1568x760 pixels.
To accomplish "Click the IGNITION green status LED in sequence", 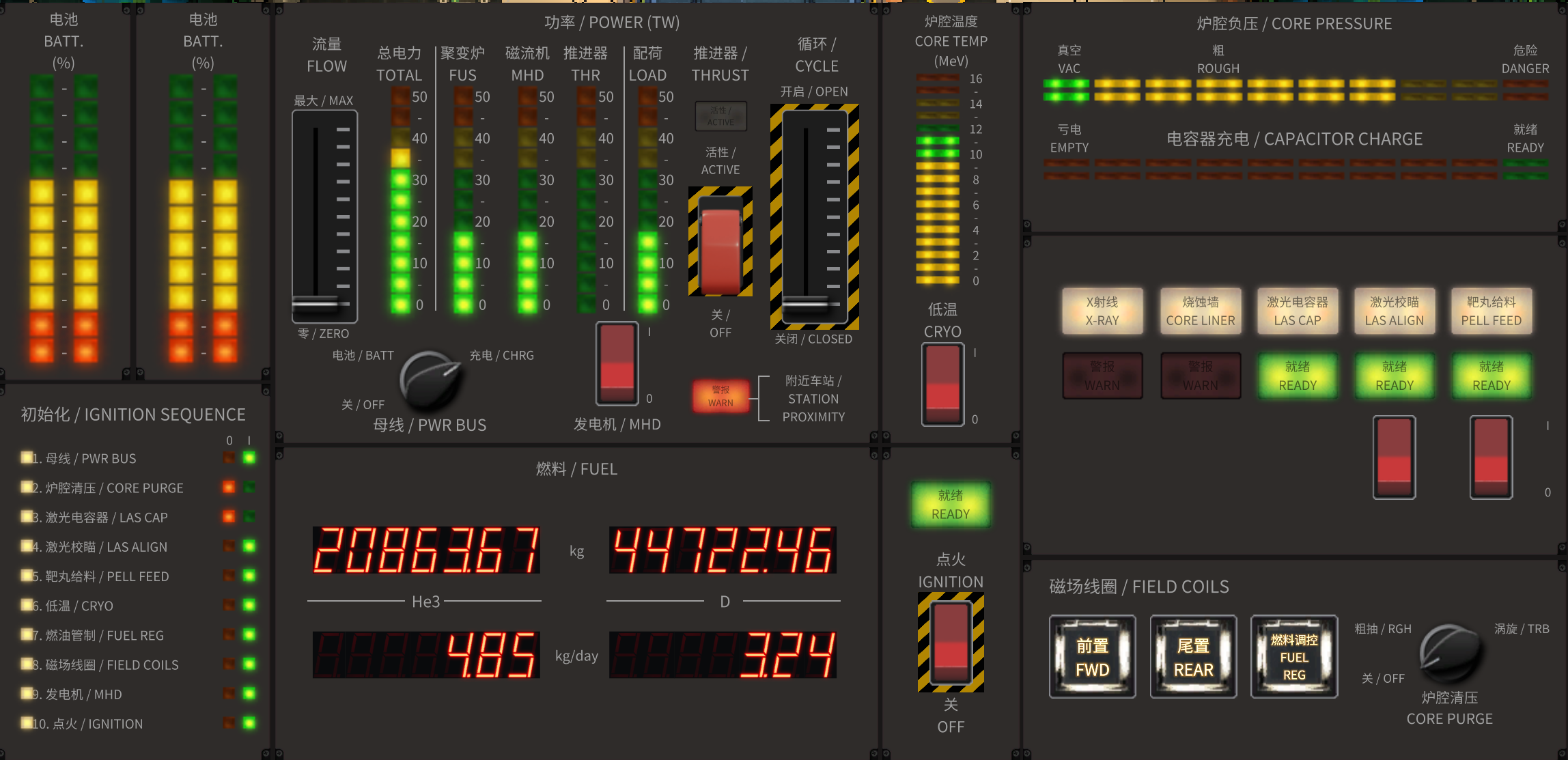I will point(249,722).
